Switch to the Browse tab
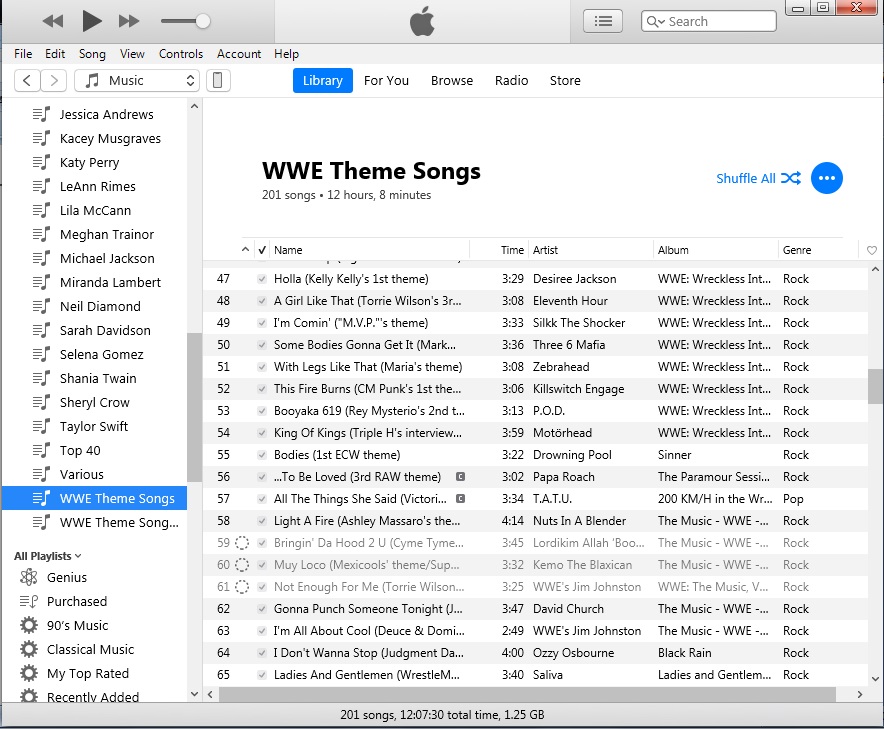 click(x=452, y=80)
